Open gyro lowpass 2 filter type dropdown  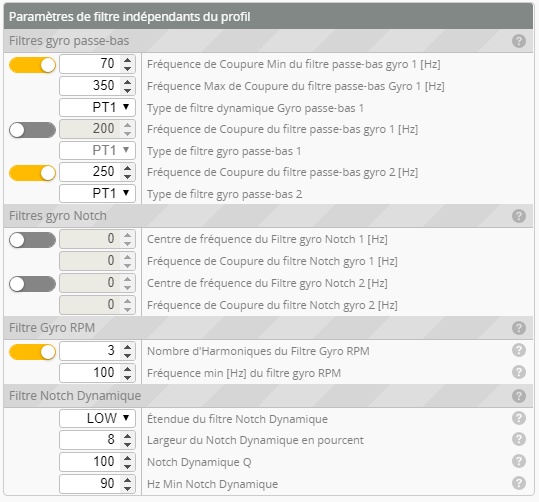click(97, 193)
